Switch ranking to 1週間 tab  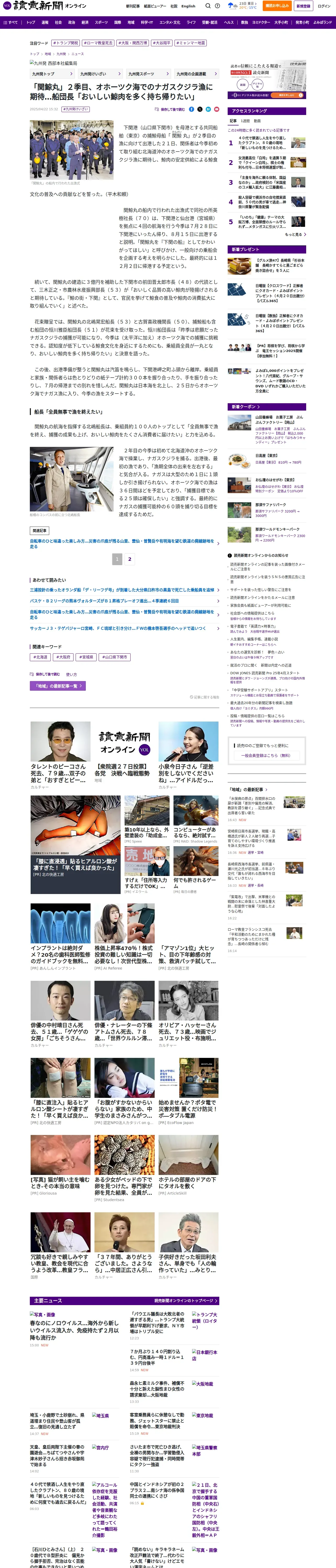click(245, 121)
